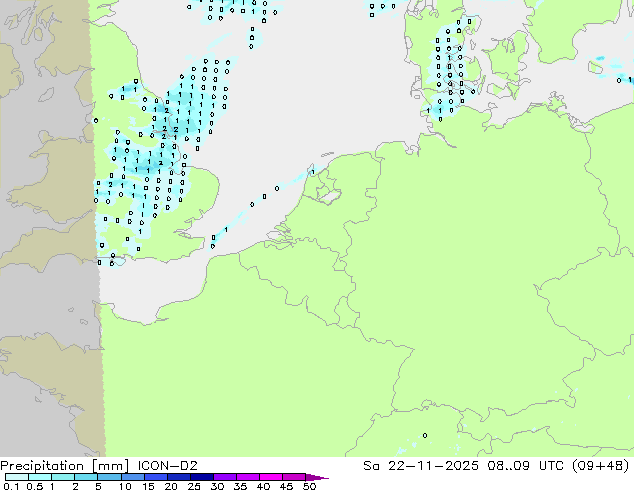Image resolution: width=634 pixels, height=490 pixels.
Task: Click the '0.5' legend scale label
Action: (x=35, y=486)
